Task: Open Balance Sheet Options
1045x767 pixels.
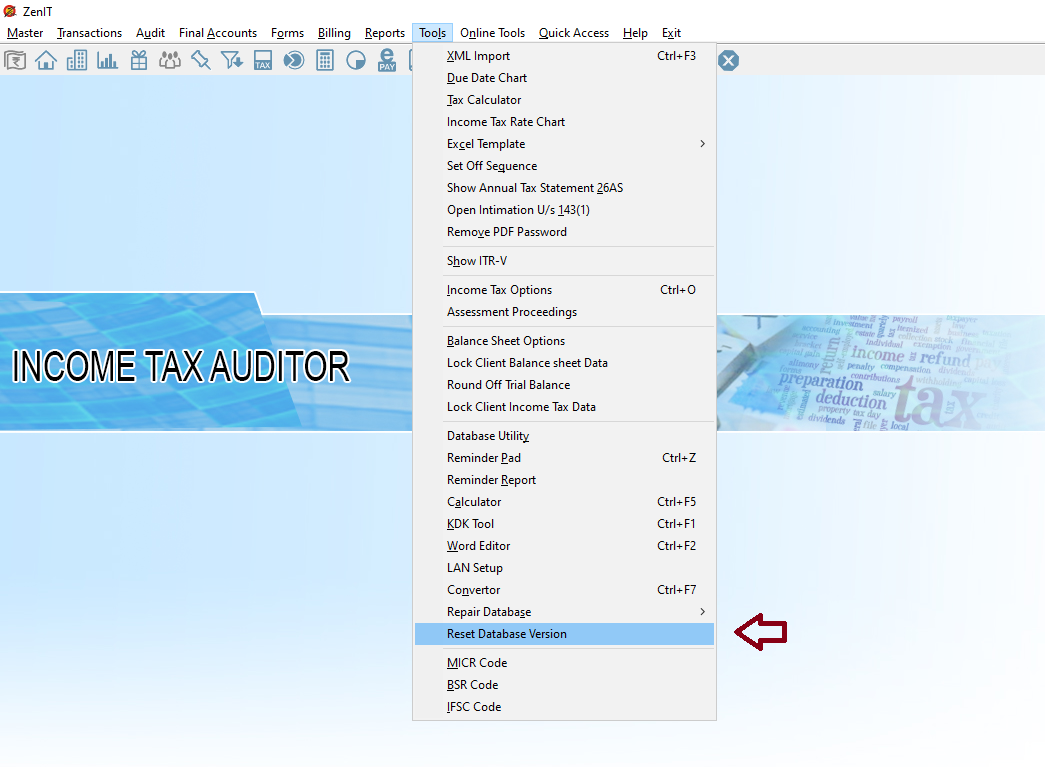Action: 564,341
